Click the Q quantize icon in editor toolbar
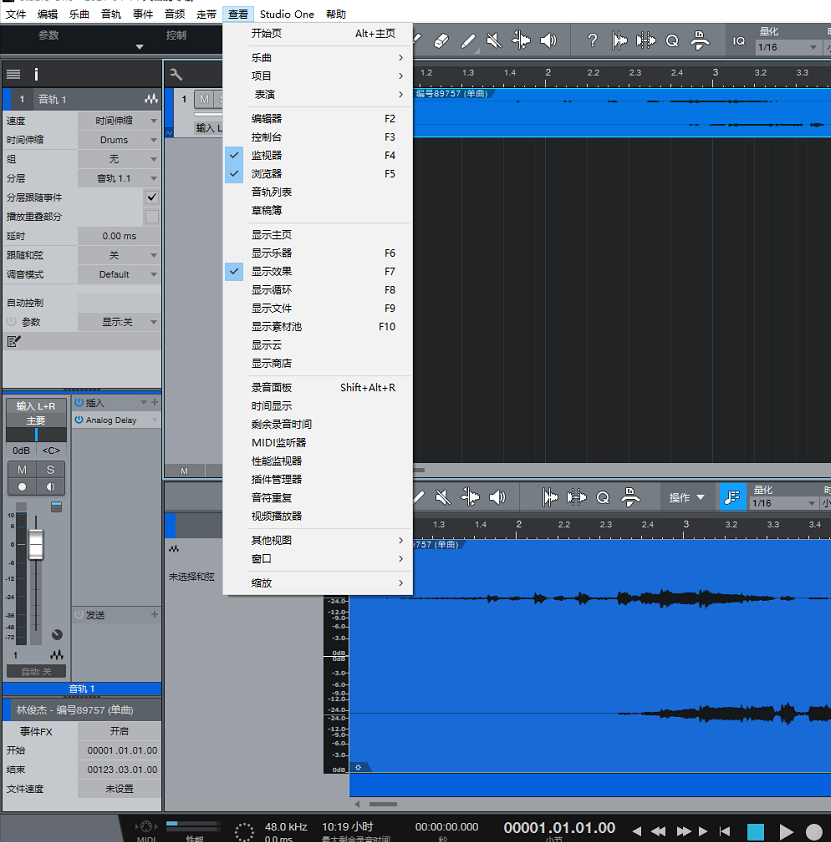 603,498
